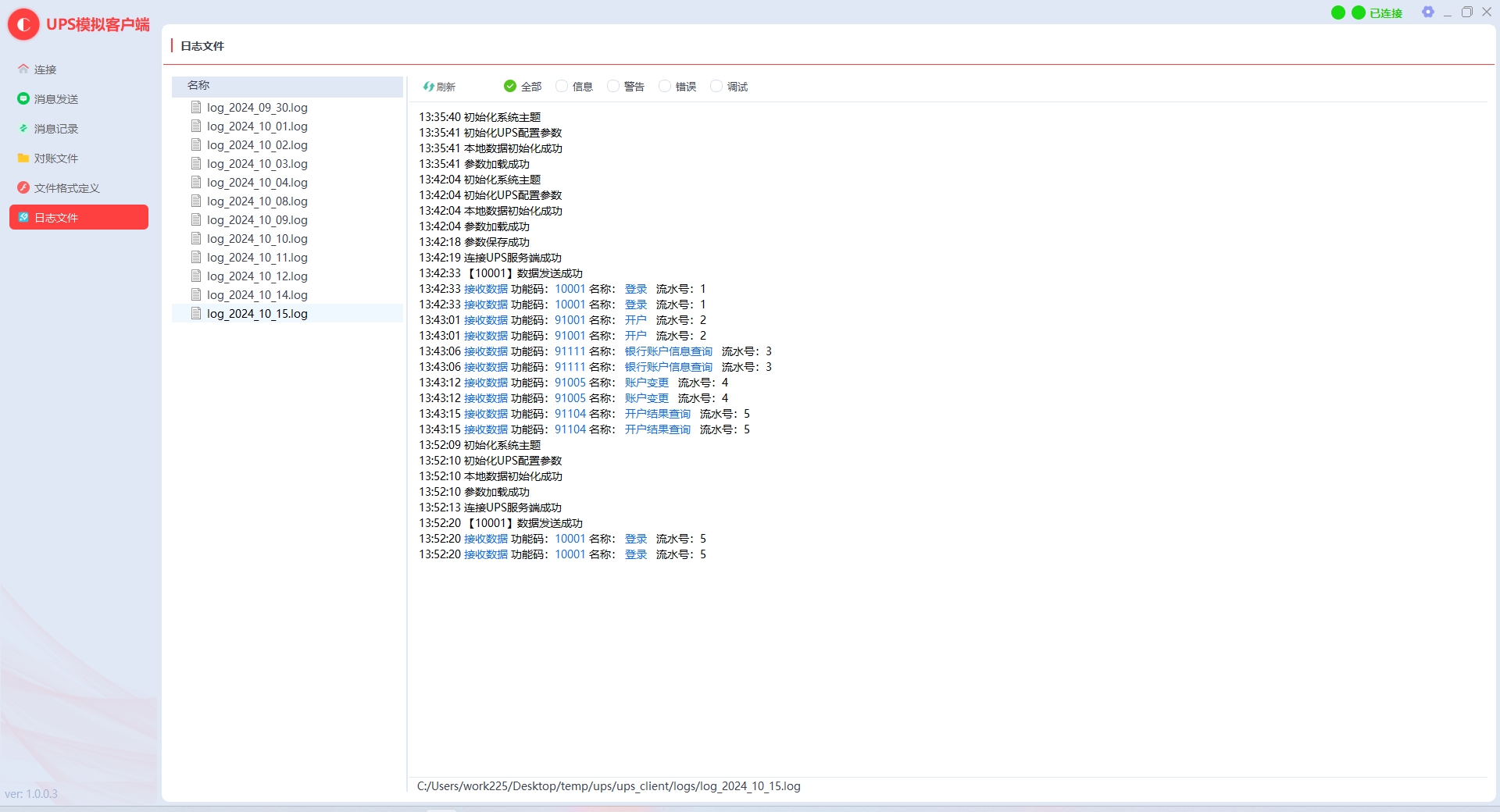Select the 信息 log filter radio
The width and height of the screenshot is (1500, 812).
click(574, 87)
